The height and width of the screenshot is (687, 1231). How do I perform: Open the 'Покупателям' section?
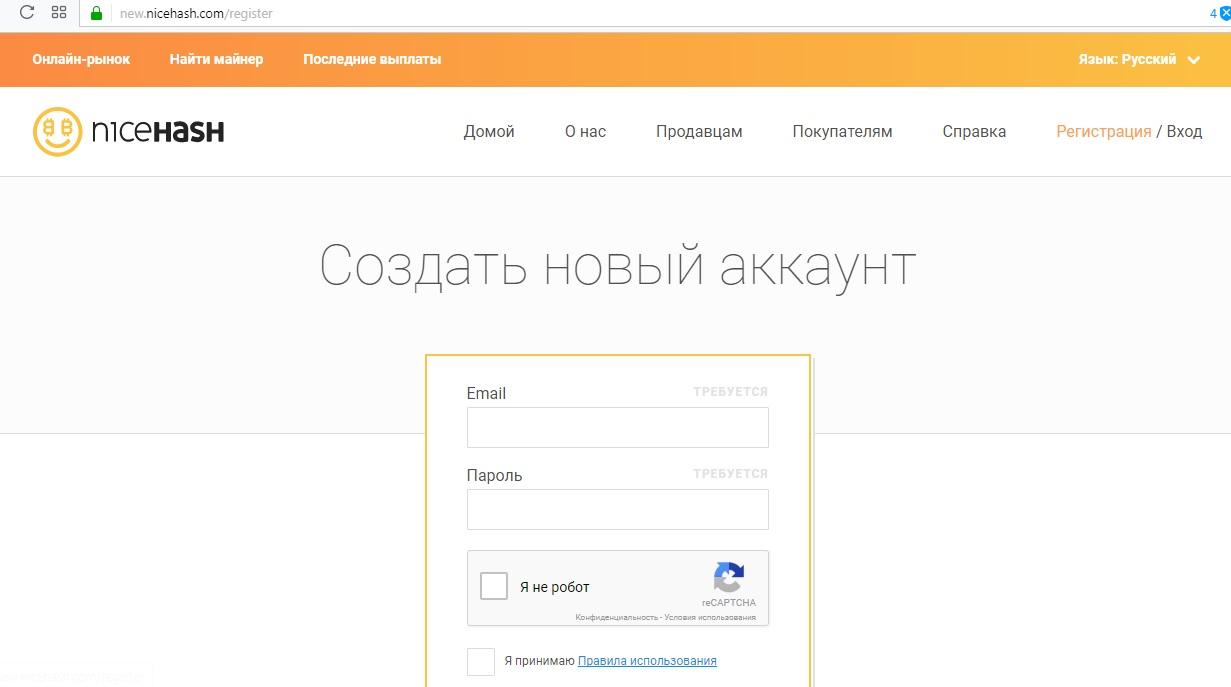coord(842,131)
